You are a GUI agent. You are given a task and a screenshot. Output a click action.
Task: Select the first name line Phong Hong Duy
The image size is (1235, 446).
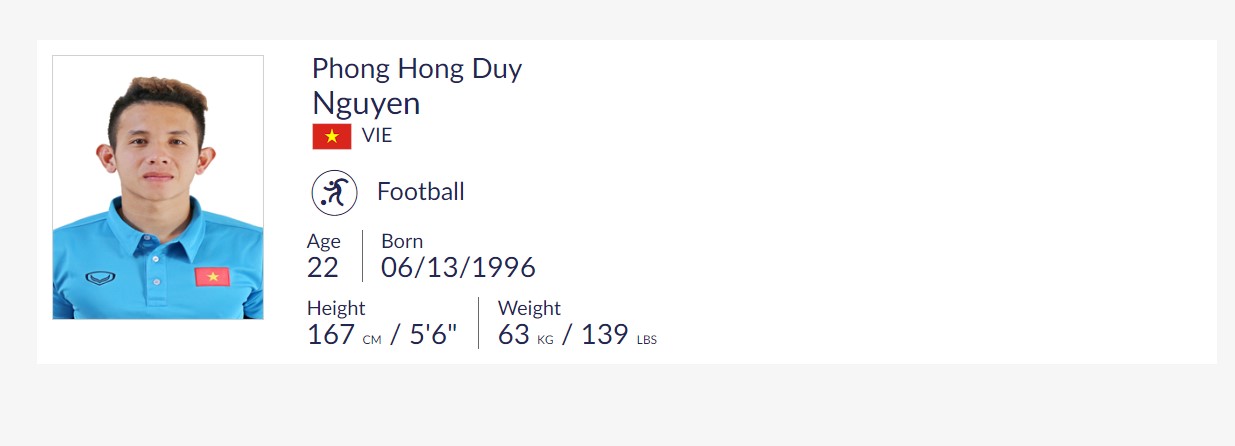point(416,69)
